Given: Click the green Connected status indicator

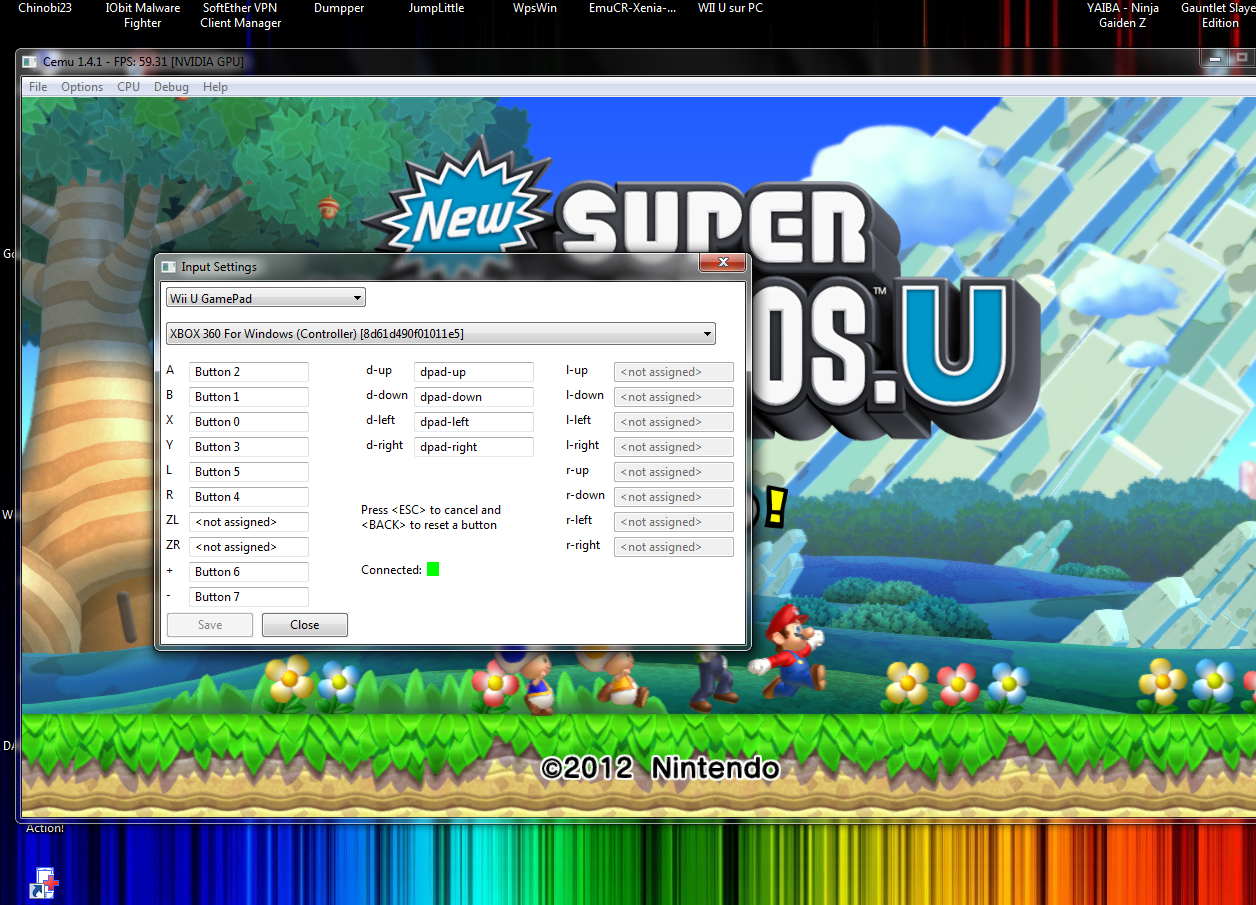Looking at the screenshot, I should coord(433,570).
